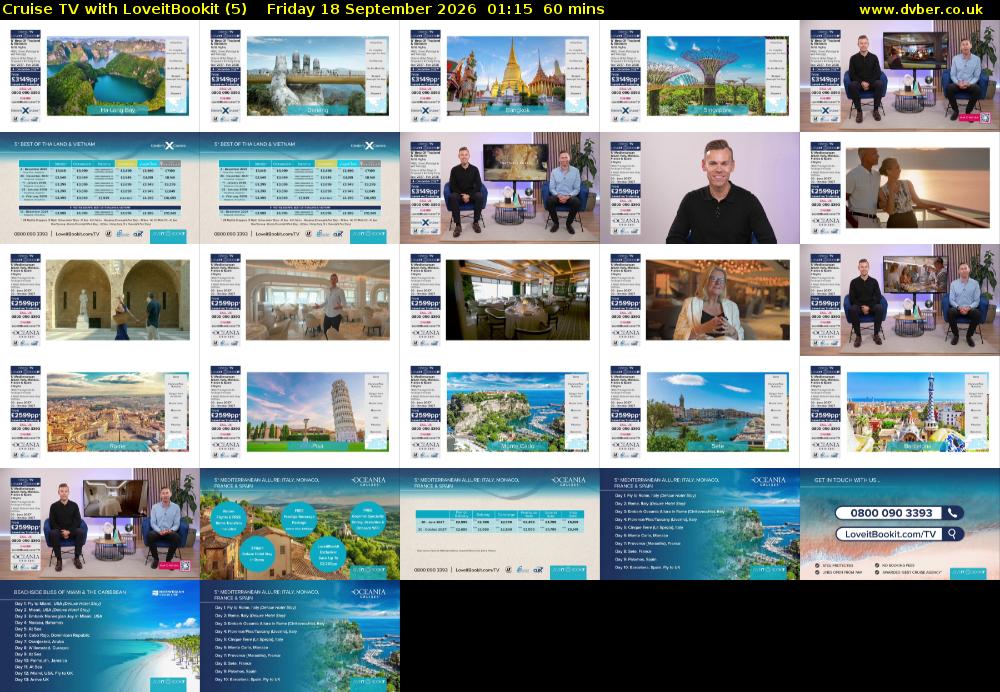
Task: Select the couple at sunset on deck frame
Action: click(900, 188)
